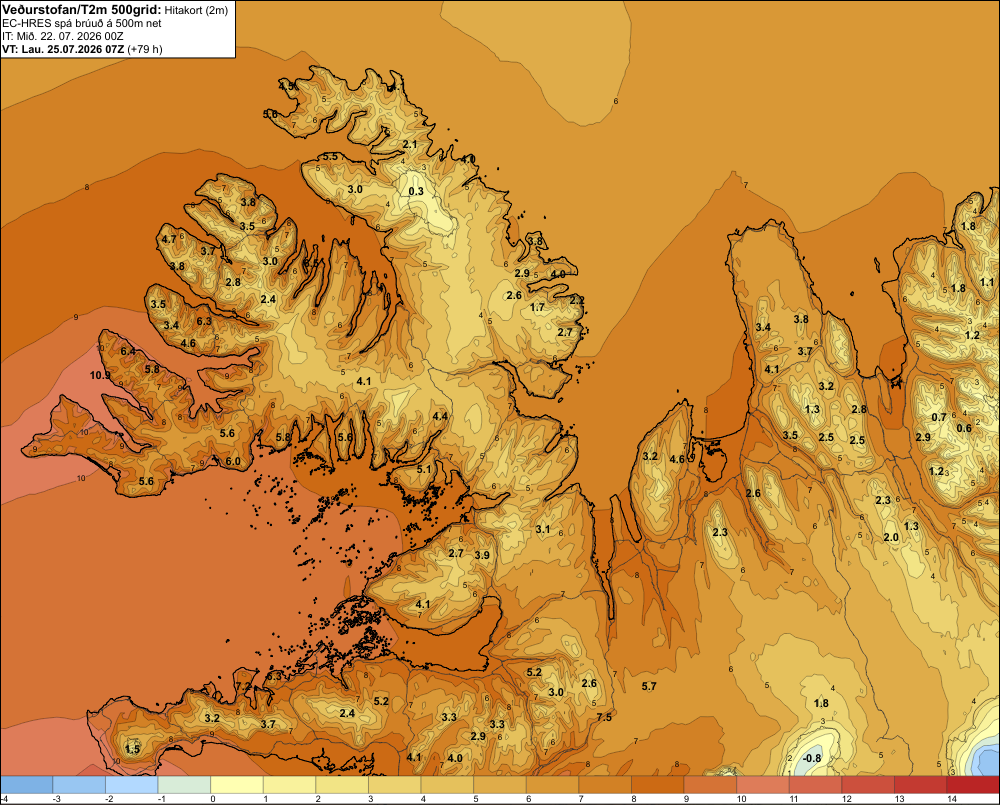Click the 6.0 temperature value
The height and width of the screenshot is (805, 1000).
pyautogui.click(x=233, y=461)
